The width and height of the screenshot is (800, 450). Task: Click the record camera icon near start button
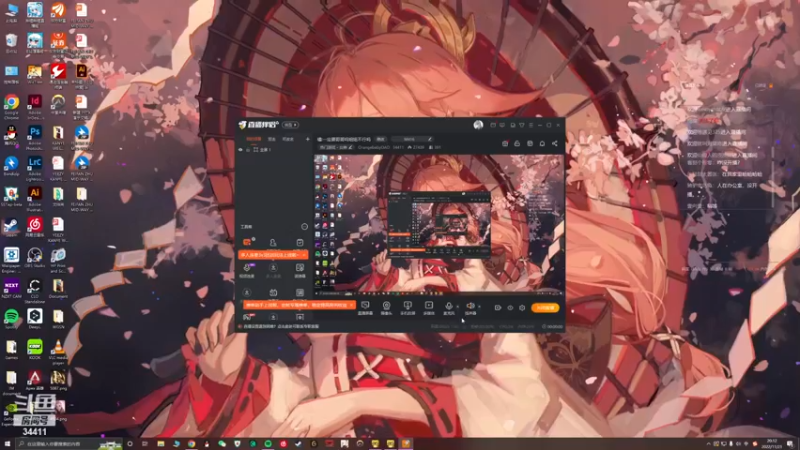pyautogui.click(x=498, y=308)
